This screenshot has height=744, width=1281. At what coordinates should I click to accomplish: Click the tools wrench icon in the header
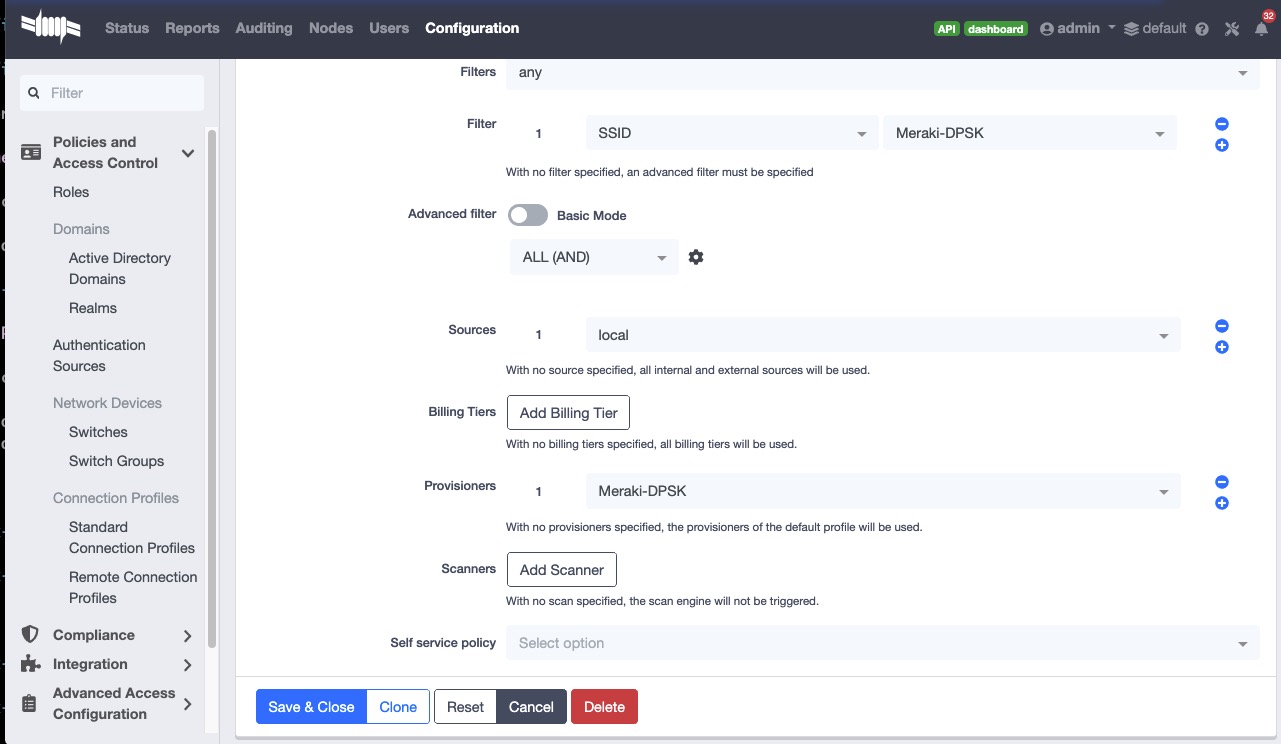(x=1231, y=29)
